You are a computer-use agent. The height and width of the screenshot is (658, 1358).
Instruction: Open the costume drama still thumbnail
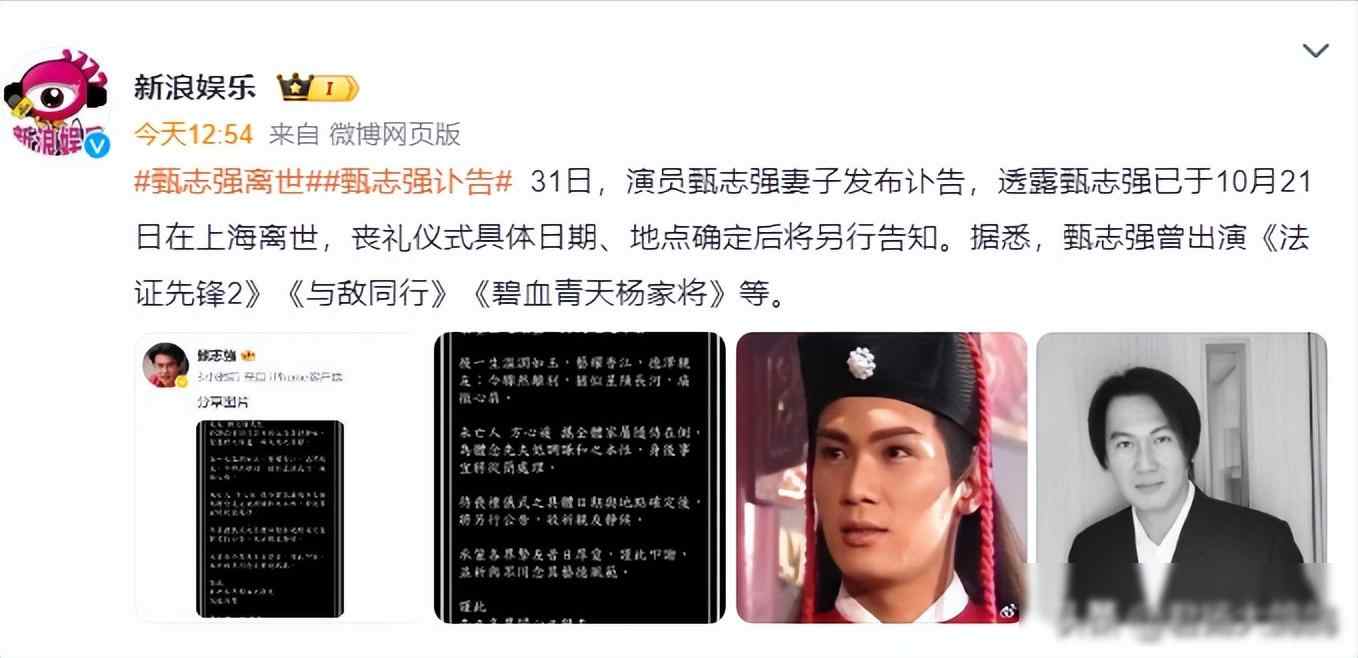[x=881, y=478]
